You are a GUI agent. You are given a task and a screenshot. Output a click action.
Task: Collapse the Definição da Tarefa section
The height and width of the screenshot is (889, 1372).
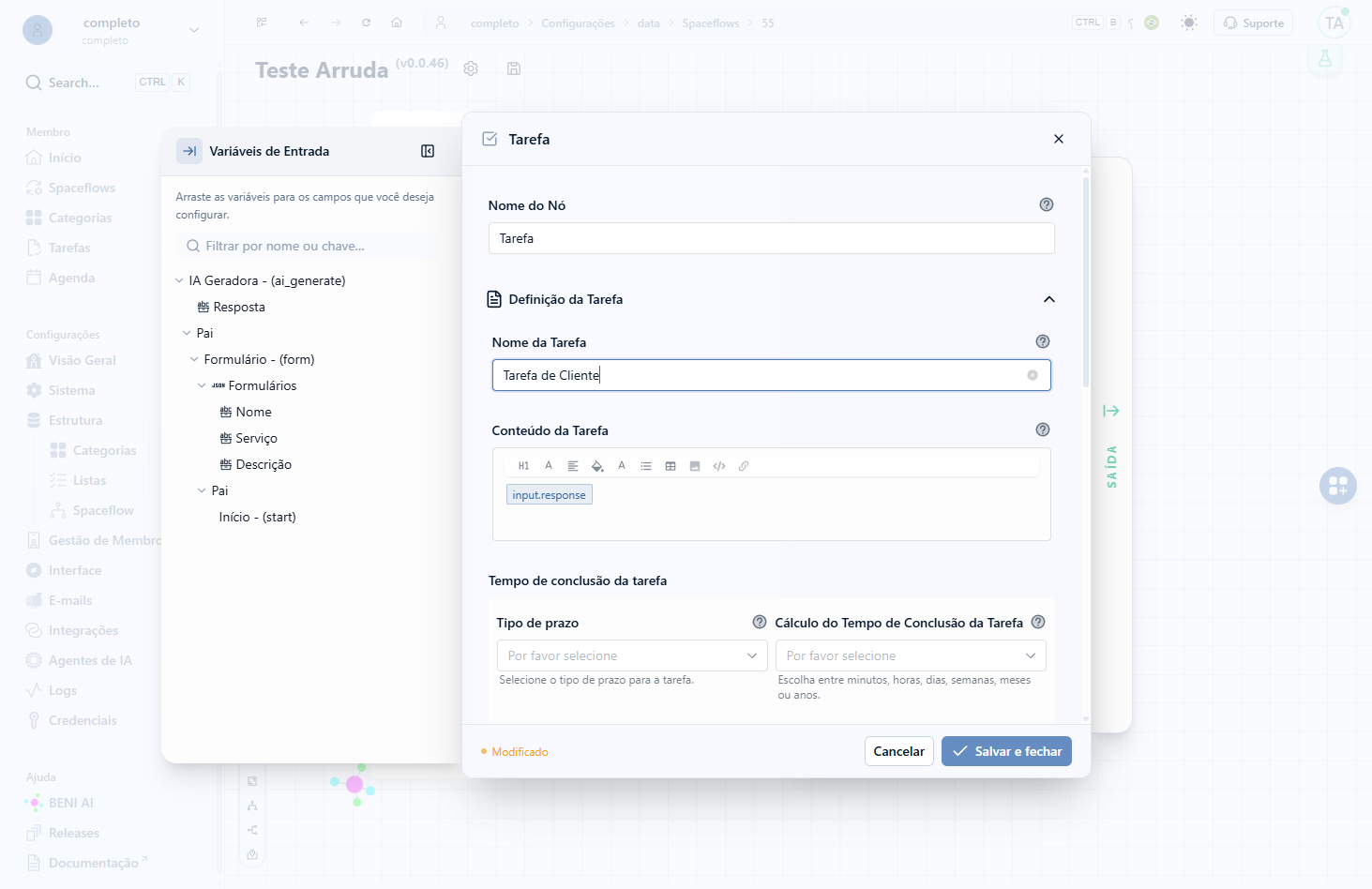click(1049, 299)
